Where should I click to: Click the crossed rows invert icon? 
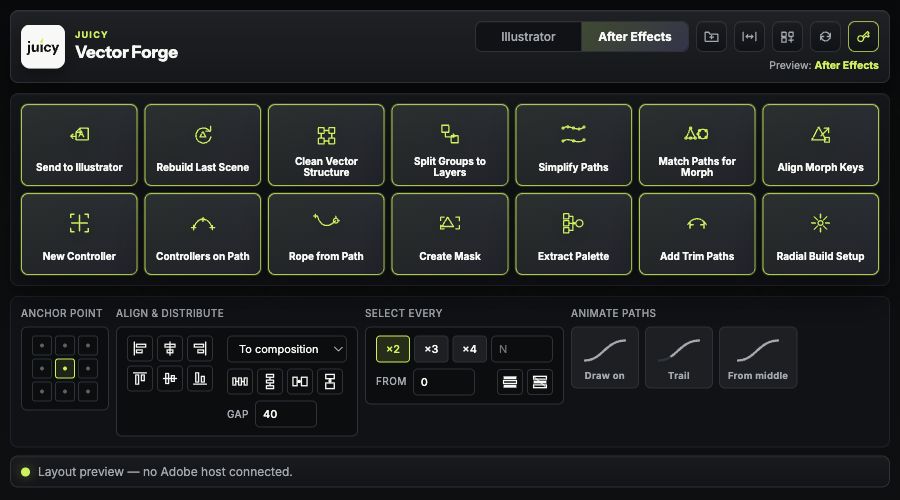pos(540,382)
